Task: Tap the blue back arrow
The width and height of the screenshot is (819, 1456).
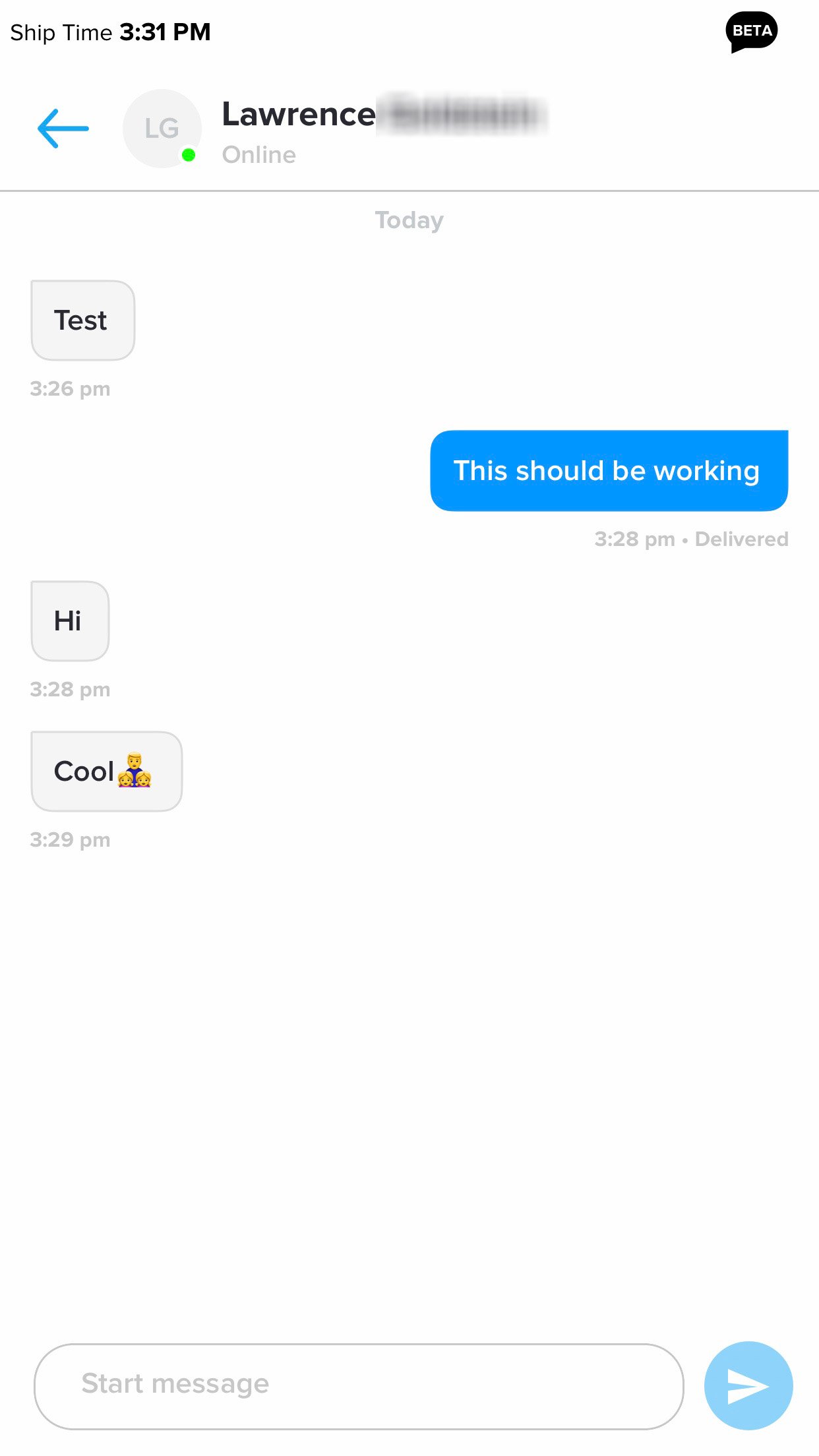Action: (63, 129)
